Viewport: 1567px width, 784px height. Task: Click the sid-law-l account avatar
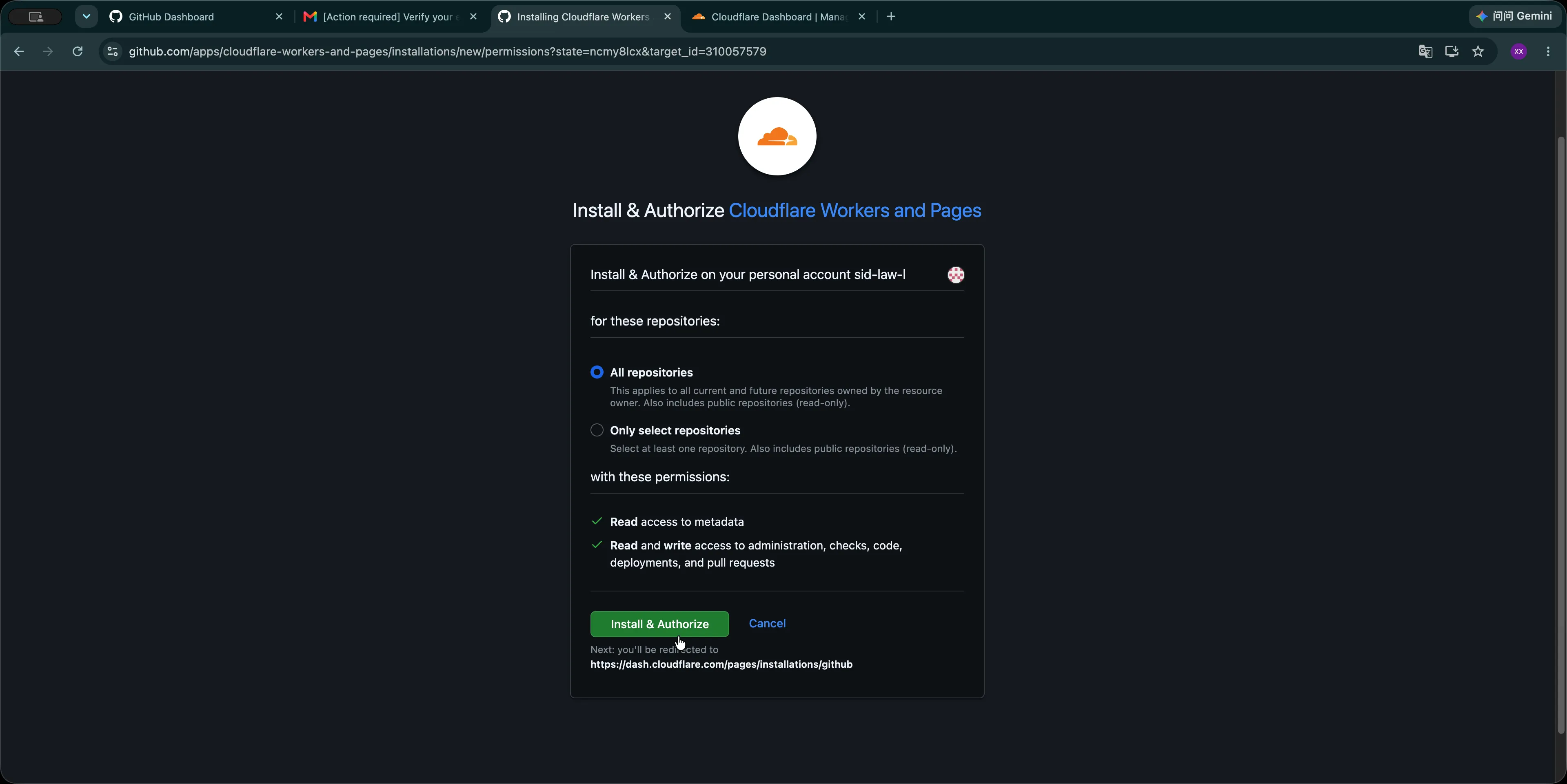coord(956,275)
